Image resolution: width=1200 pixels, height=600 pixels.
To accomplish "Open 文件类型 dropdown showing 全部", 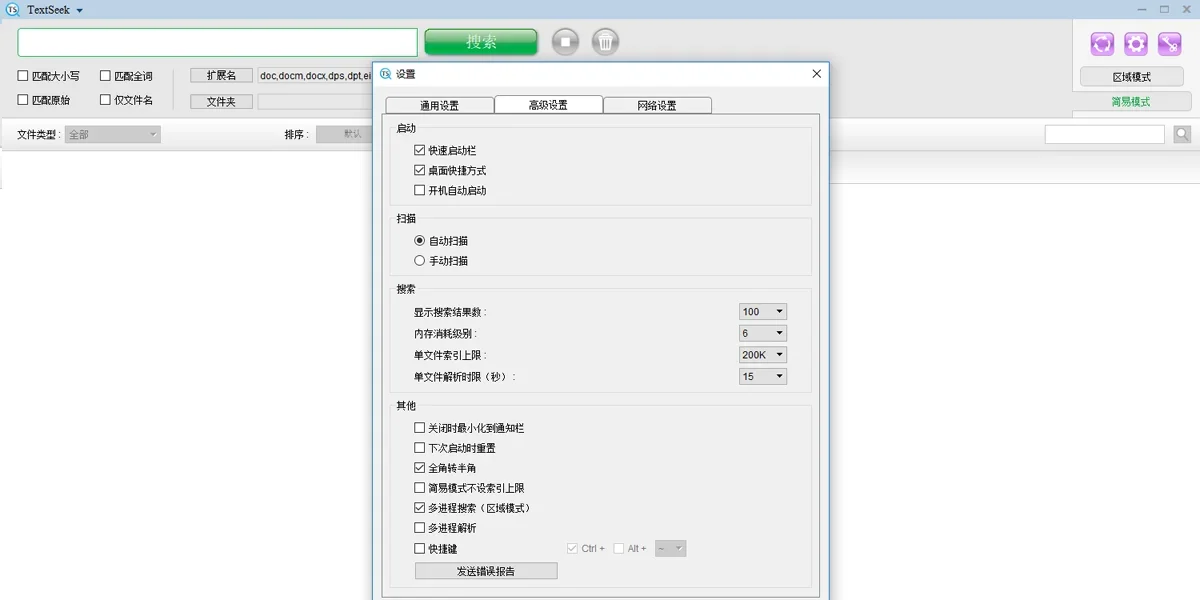I will tap(113, 134).
